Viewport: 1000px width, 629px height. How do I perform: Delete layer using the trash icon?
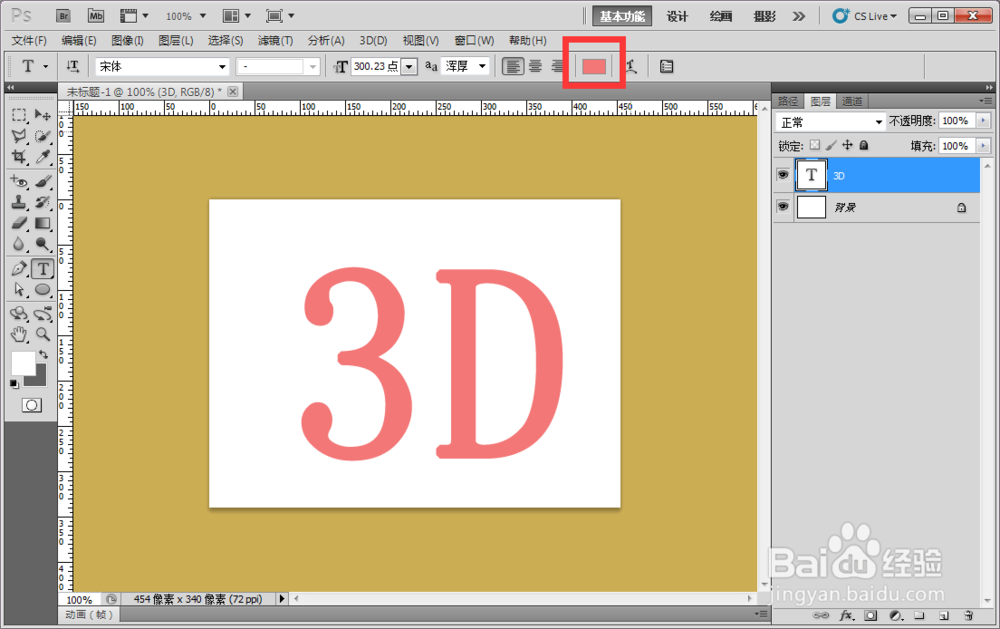tap(969, 616)
